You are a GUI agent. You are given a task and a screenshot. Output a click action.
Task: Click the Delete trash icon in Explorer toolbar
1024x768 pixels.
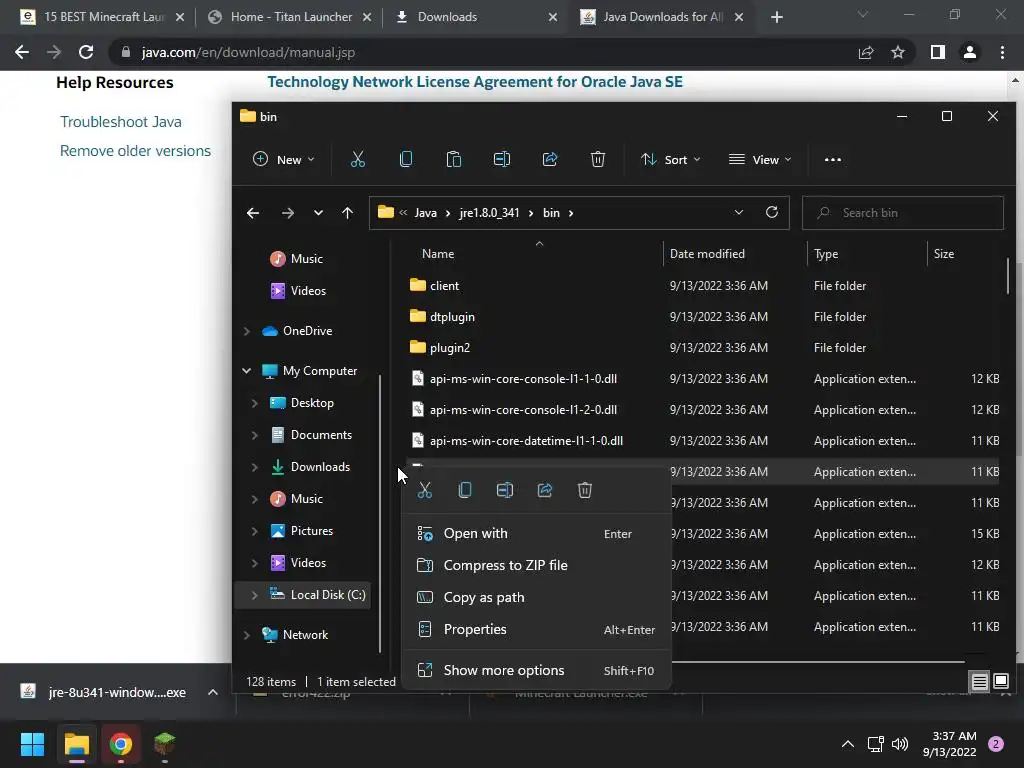tap(598, 159)
